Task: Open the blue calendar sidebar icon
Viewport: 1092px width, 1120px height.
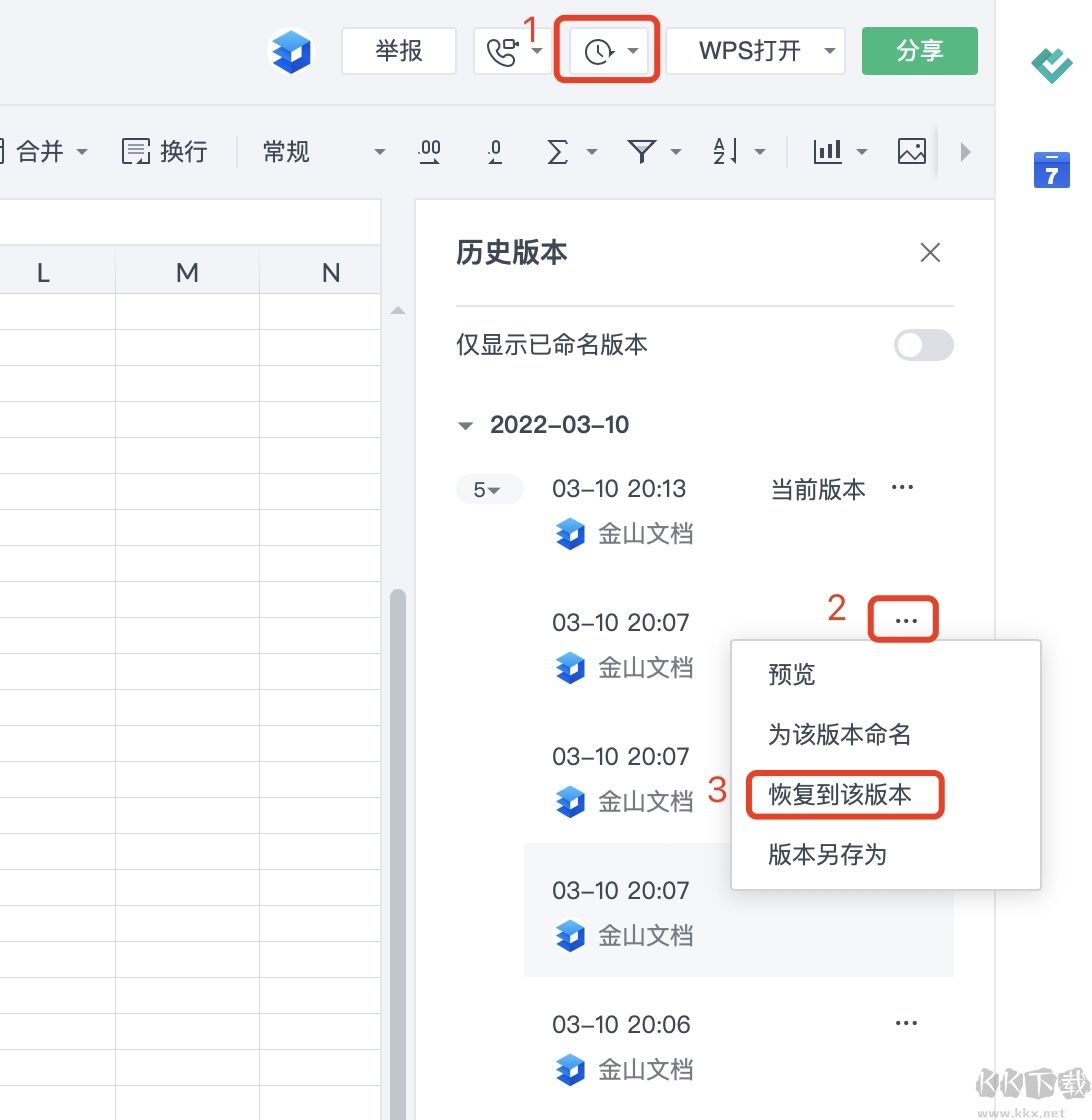Action: point(1051,170)
